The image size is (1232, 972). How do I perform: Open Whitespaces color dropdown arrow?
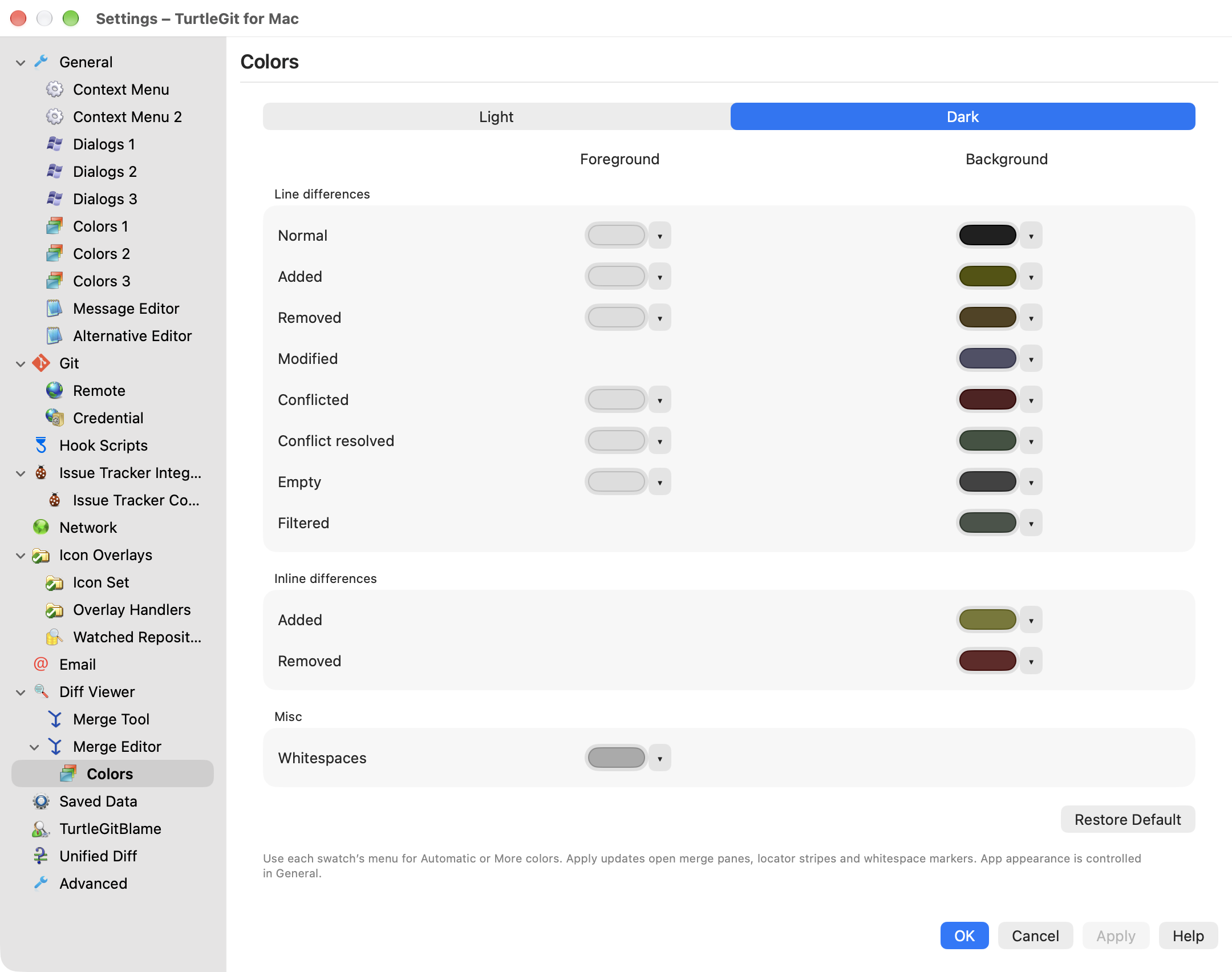coord(660,758)
